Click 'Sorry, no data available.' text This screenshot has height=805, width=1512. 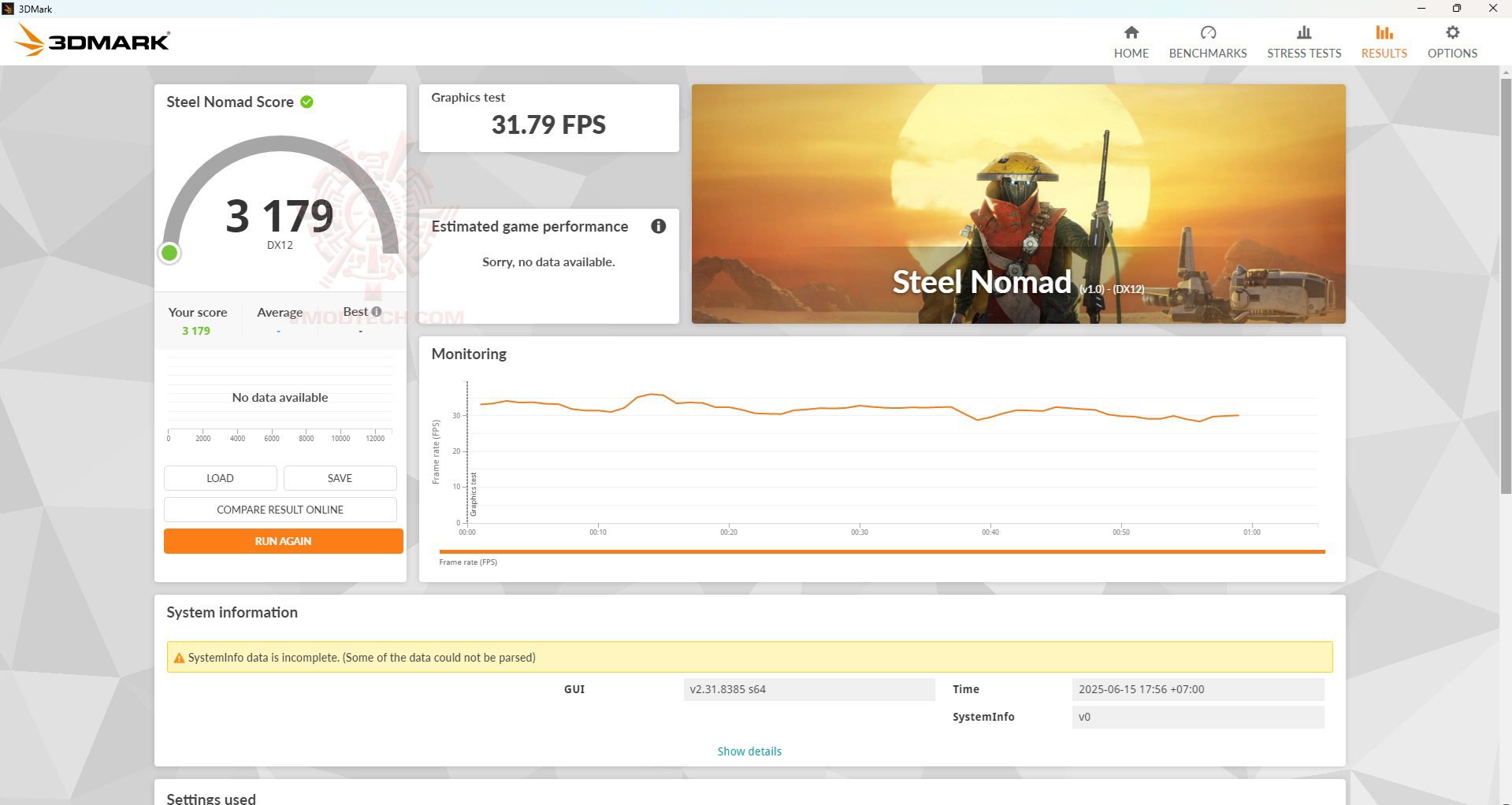(548, 262)
